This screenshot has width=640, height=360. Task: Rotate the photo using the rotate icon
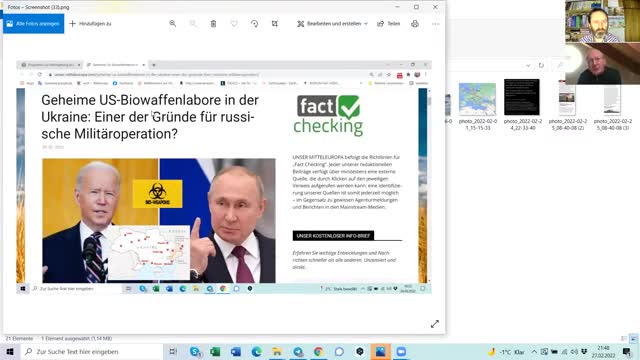[x=254, y=24]
